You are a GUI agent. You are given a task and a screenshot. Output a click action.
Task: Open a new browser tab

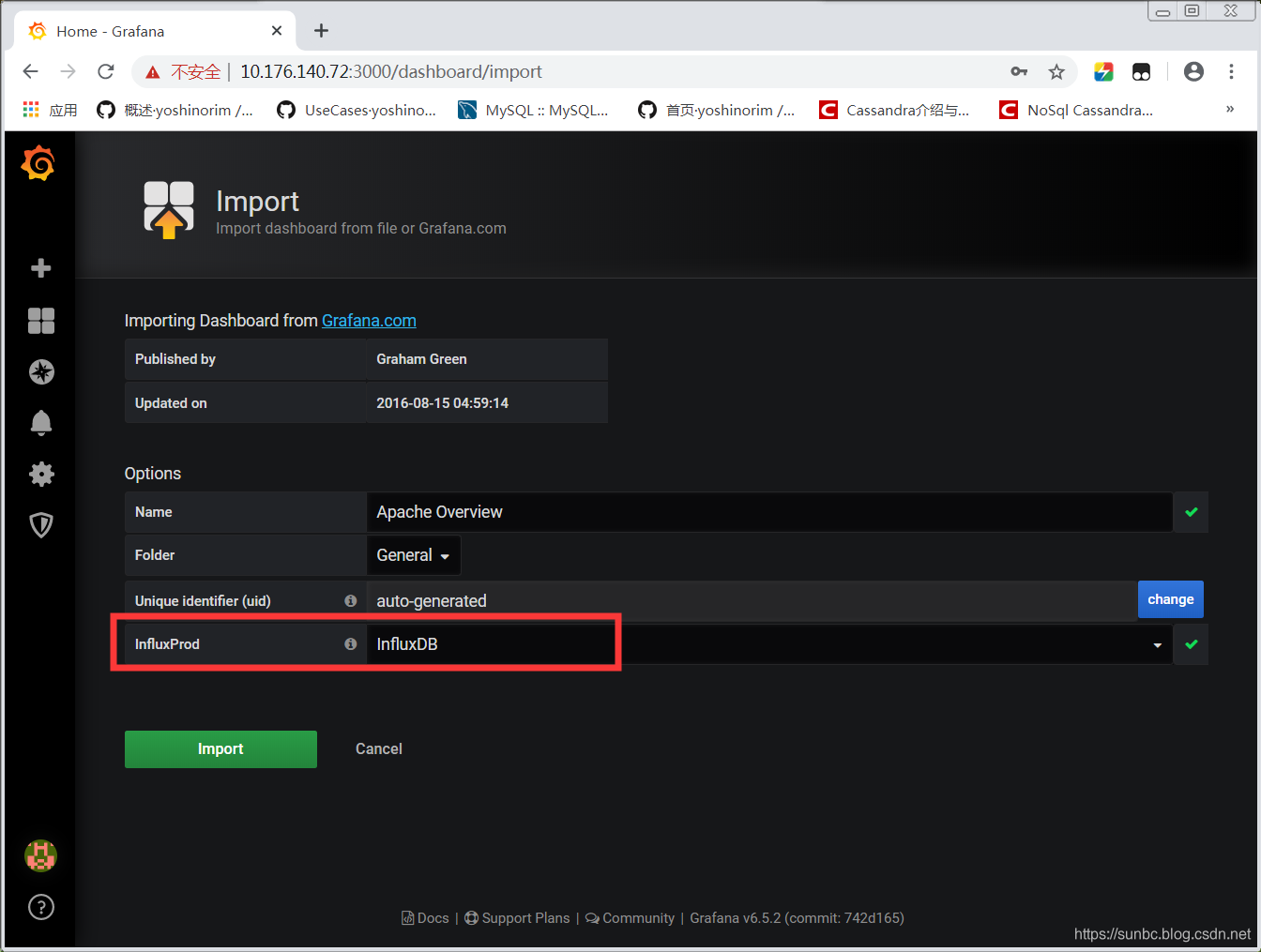321,31
